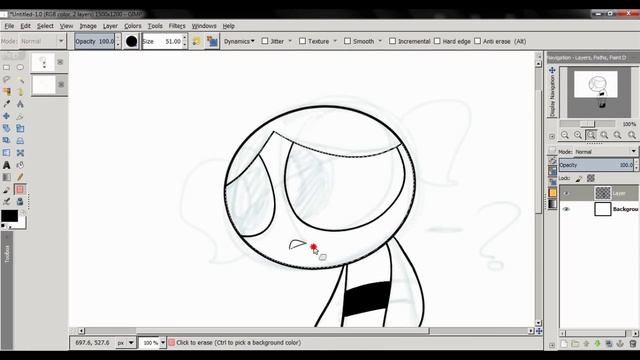Toggle lock pixels brush icon
The width and height of the screenshot is (640, 360).
579,178
